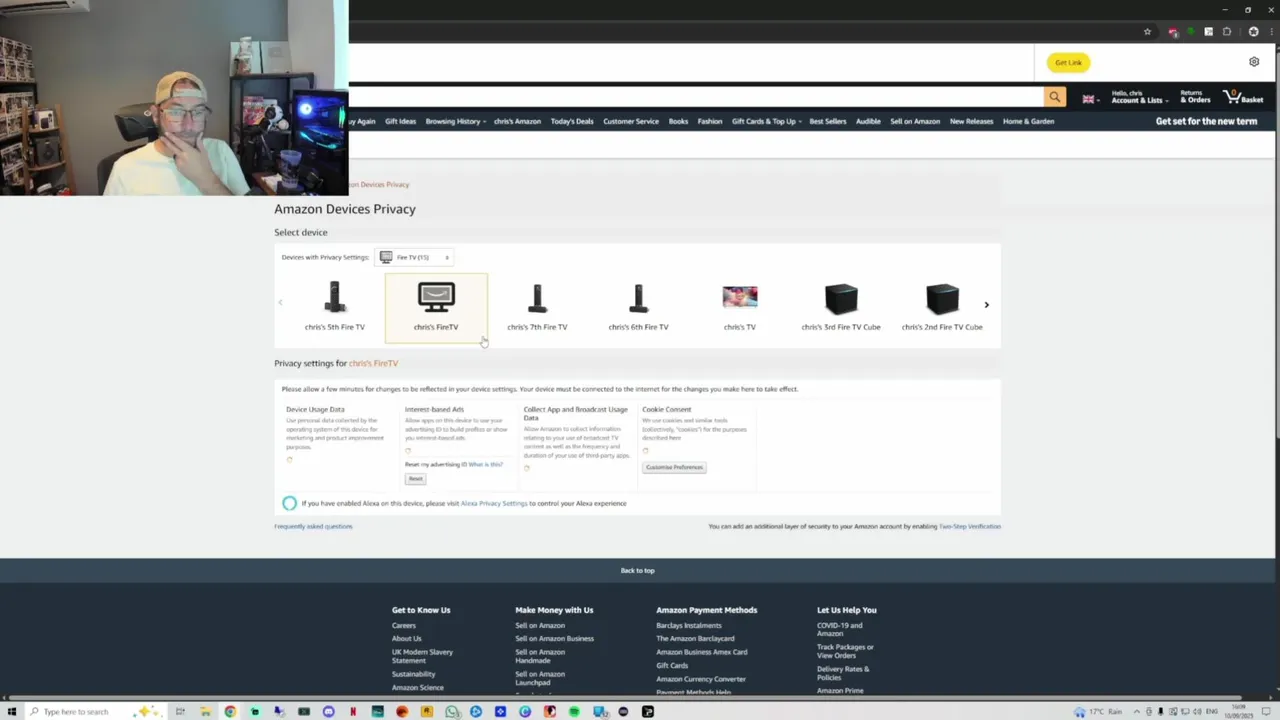Go to Today's Deals
Image resolution: width=1280 pixels, height=720 pixels.
(x=572, y=121)
